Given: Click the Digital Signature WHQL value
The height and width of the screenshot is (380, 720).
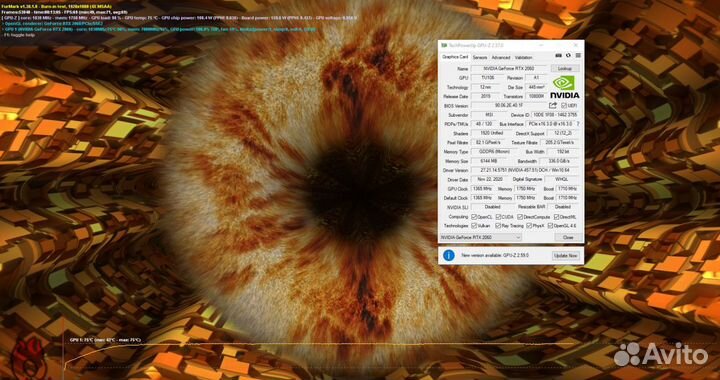Looking at the screenshot, I should click(x=561, y=179).
